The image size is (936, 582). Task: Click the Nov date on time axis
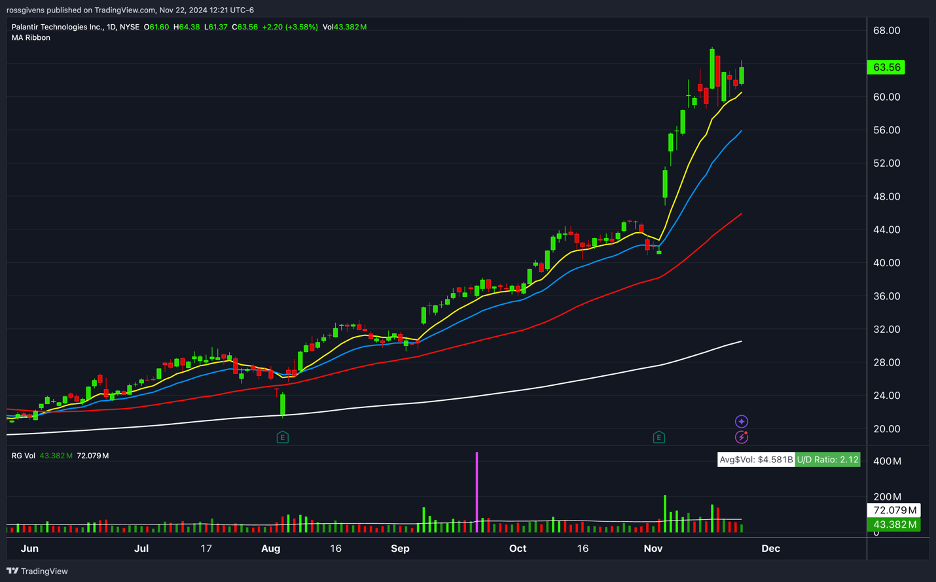pos(653,549)
